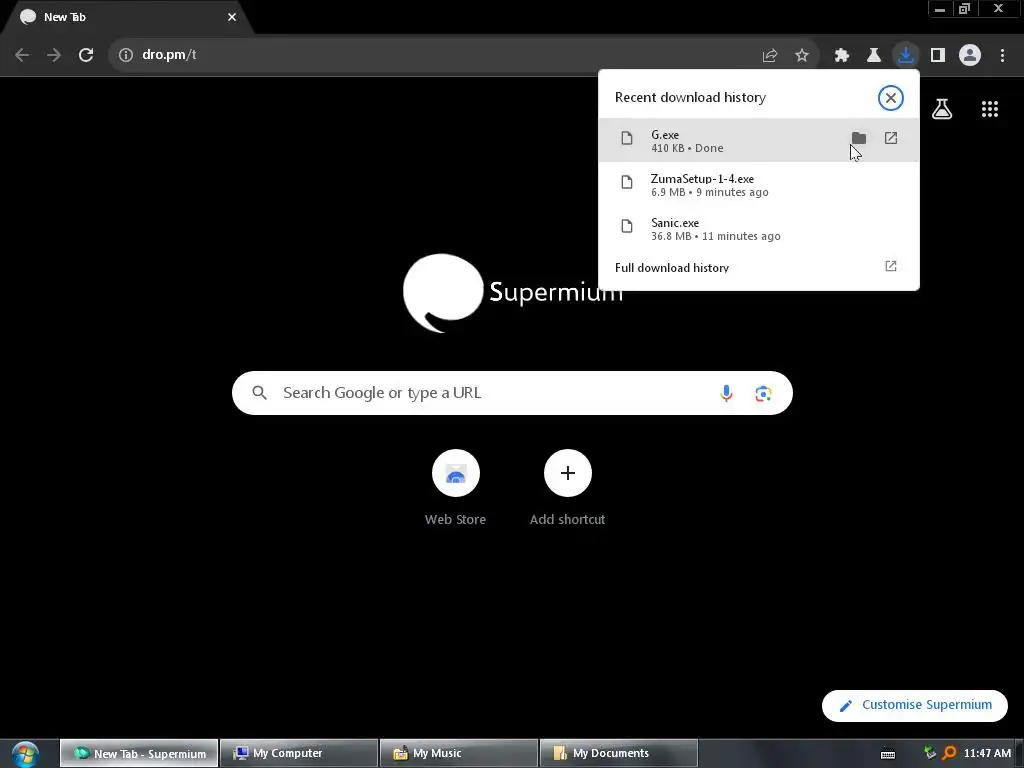Click the Add shortcut button

tap(568, 487)
